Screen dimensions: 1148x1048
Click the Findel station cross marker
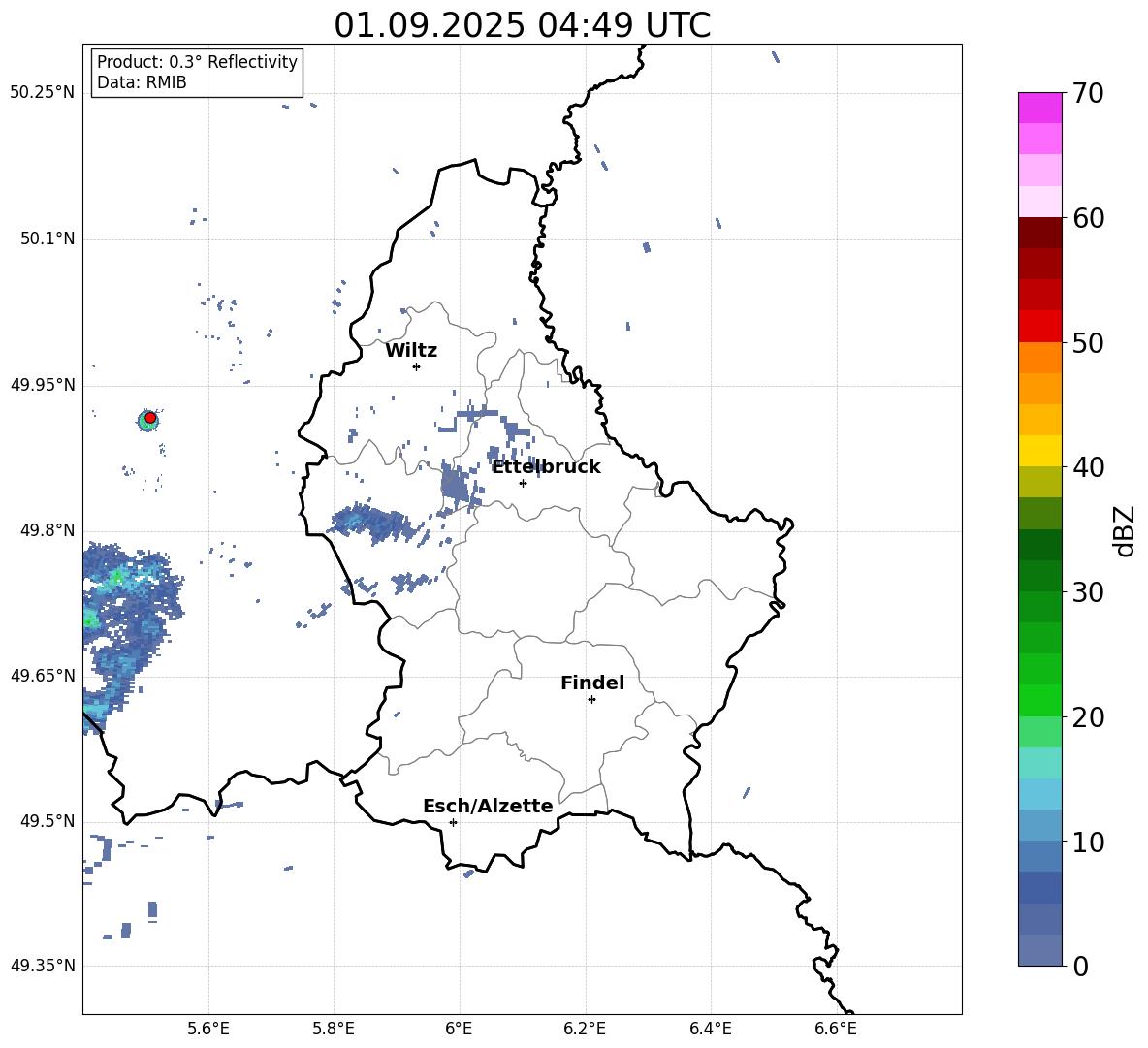(591, 700)
